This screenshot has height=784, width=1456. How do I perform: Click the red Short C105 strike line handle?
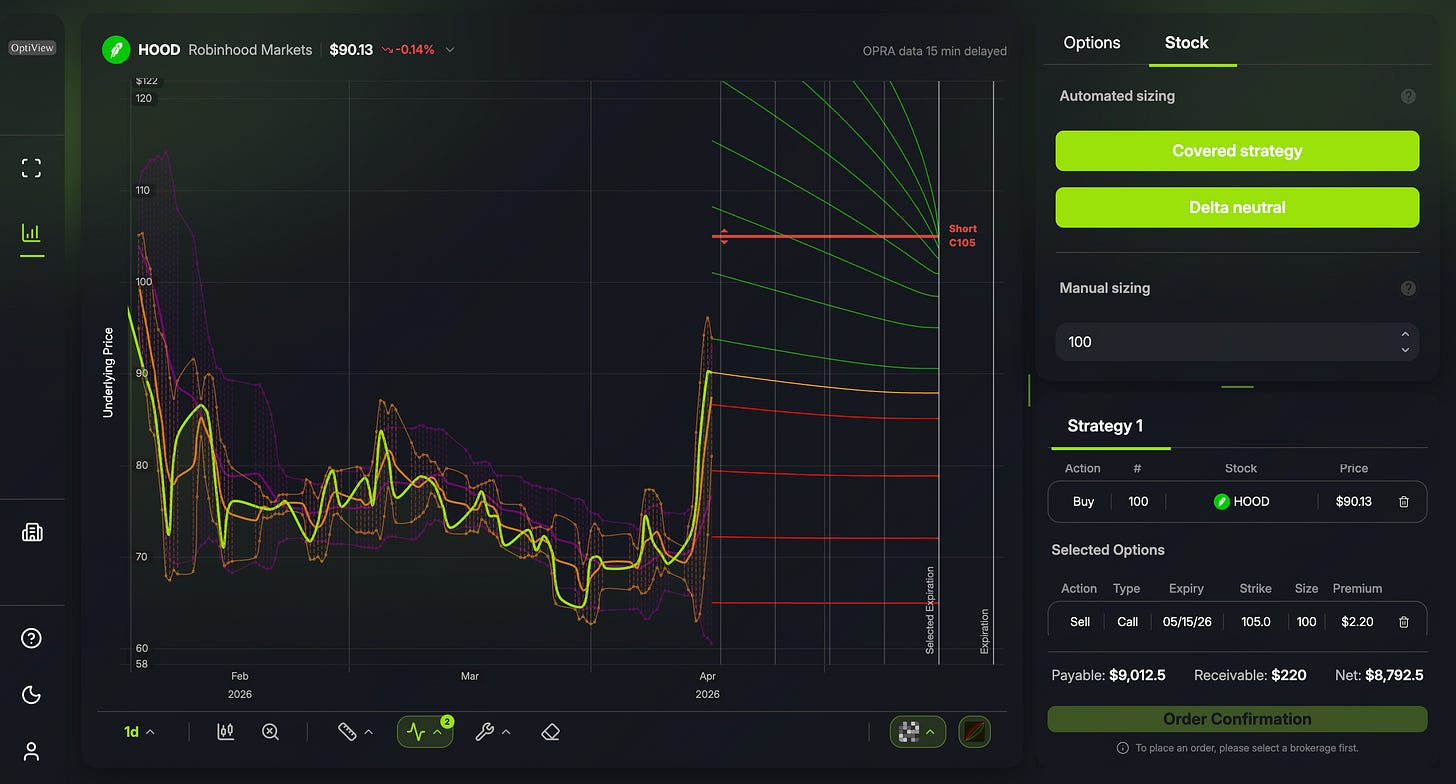pyautogui.click(x=724, y=237)
